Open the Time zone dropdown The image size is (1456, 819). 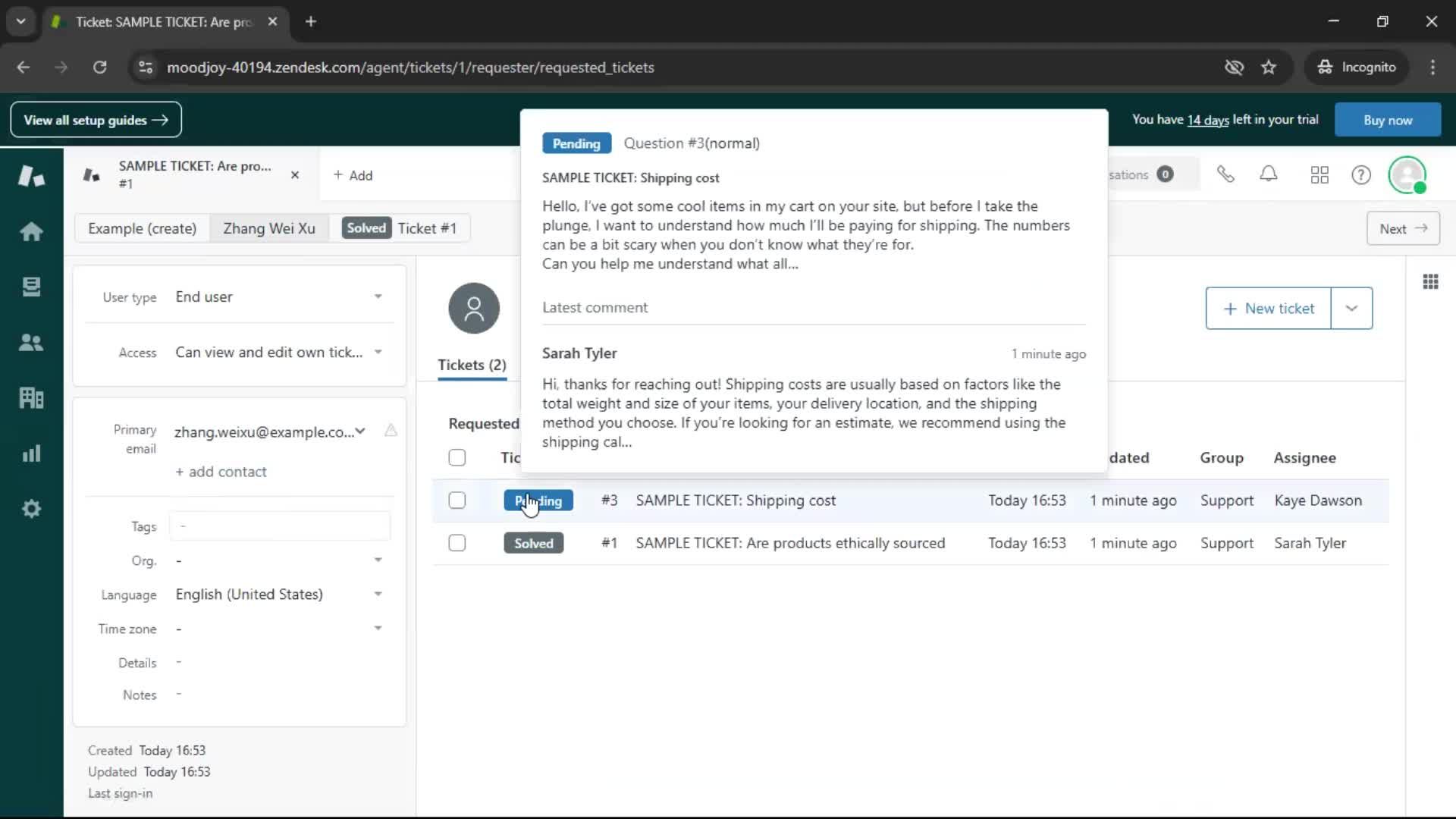coord(279,629)
